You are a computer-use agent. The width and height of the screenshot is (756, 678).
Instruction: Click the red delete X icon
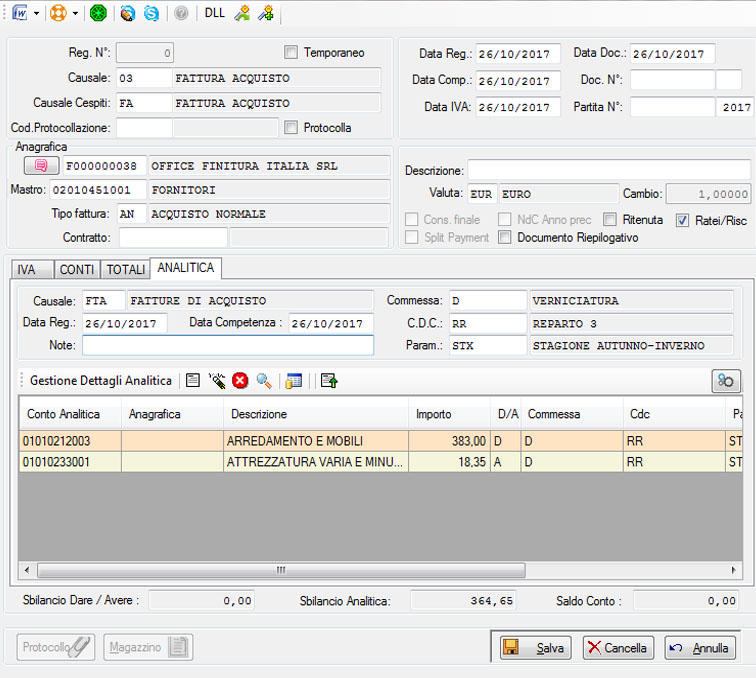(240, 380)
